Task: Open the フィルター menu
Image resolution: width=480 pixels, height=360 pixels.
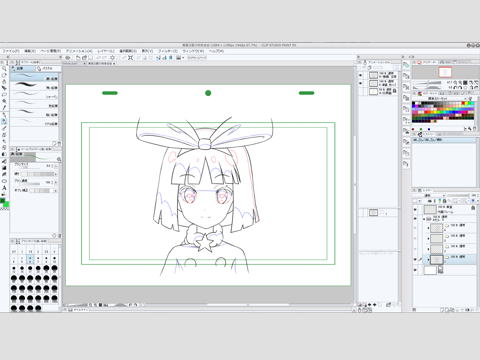Action: tap(168, 51)
